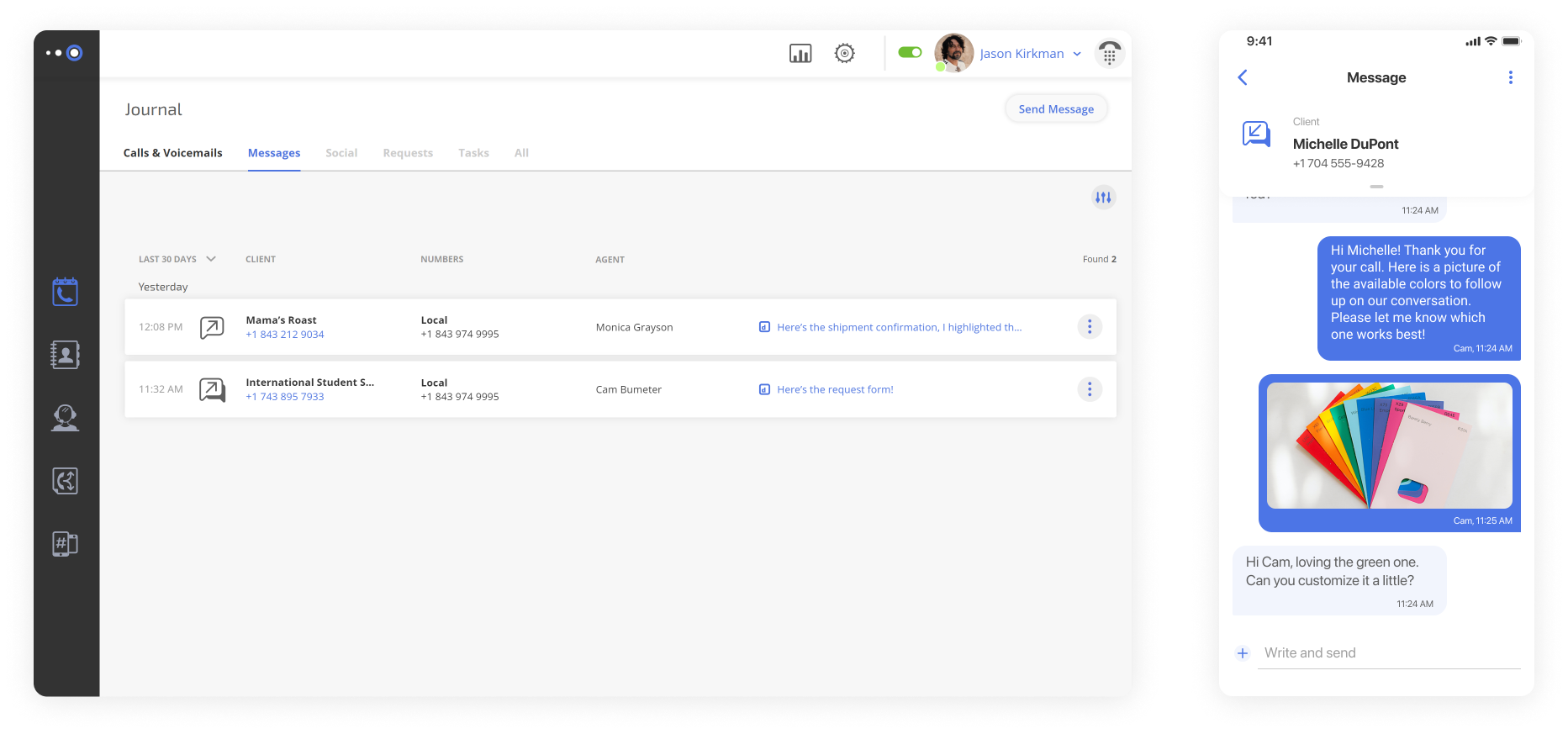Switch to the All tab
The image size is (1568, 734).
(x=521, y=153)
